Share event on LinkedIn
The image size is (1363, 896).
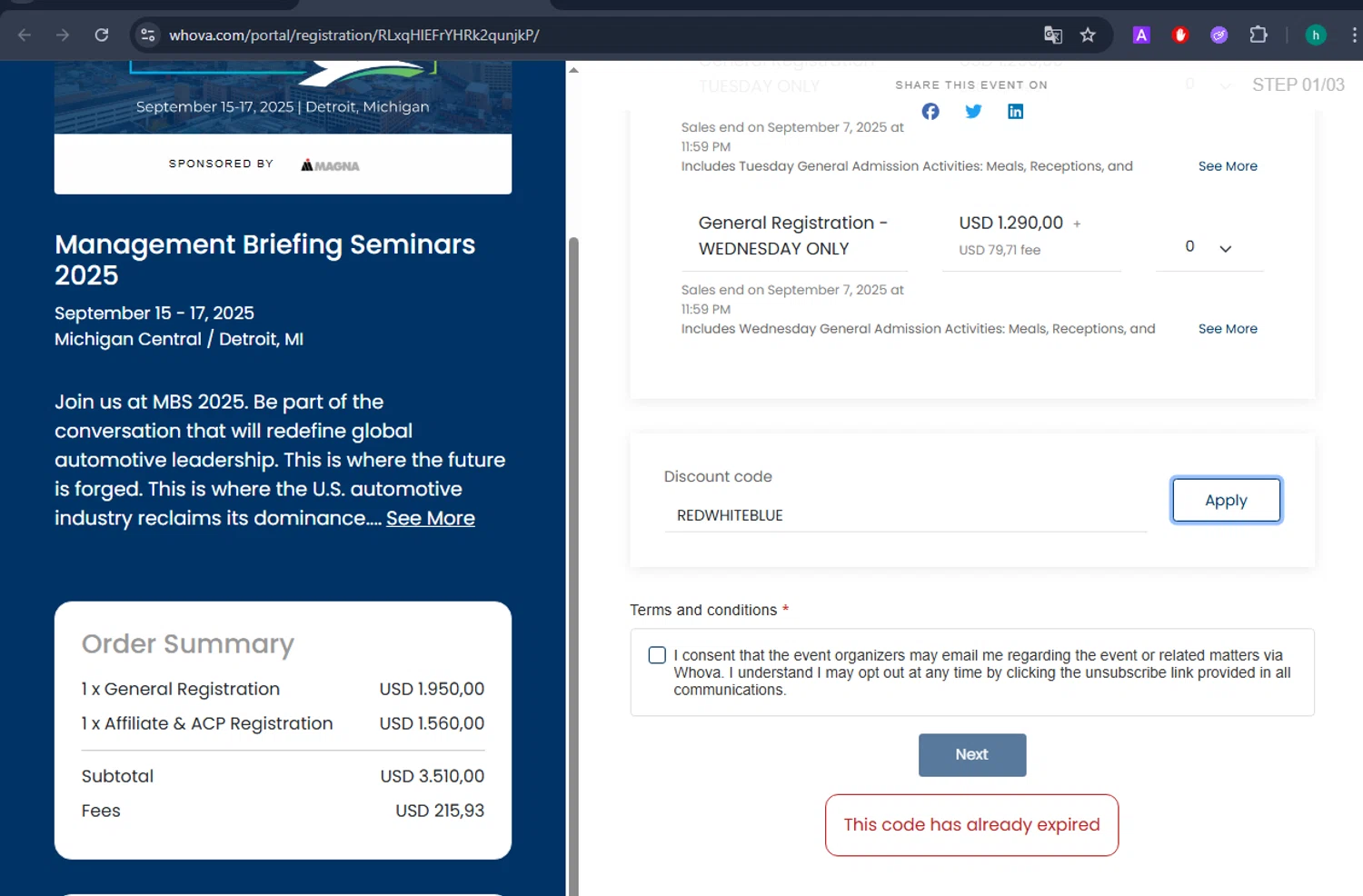[x=1016, y=111]
